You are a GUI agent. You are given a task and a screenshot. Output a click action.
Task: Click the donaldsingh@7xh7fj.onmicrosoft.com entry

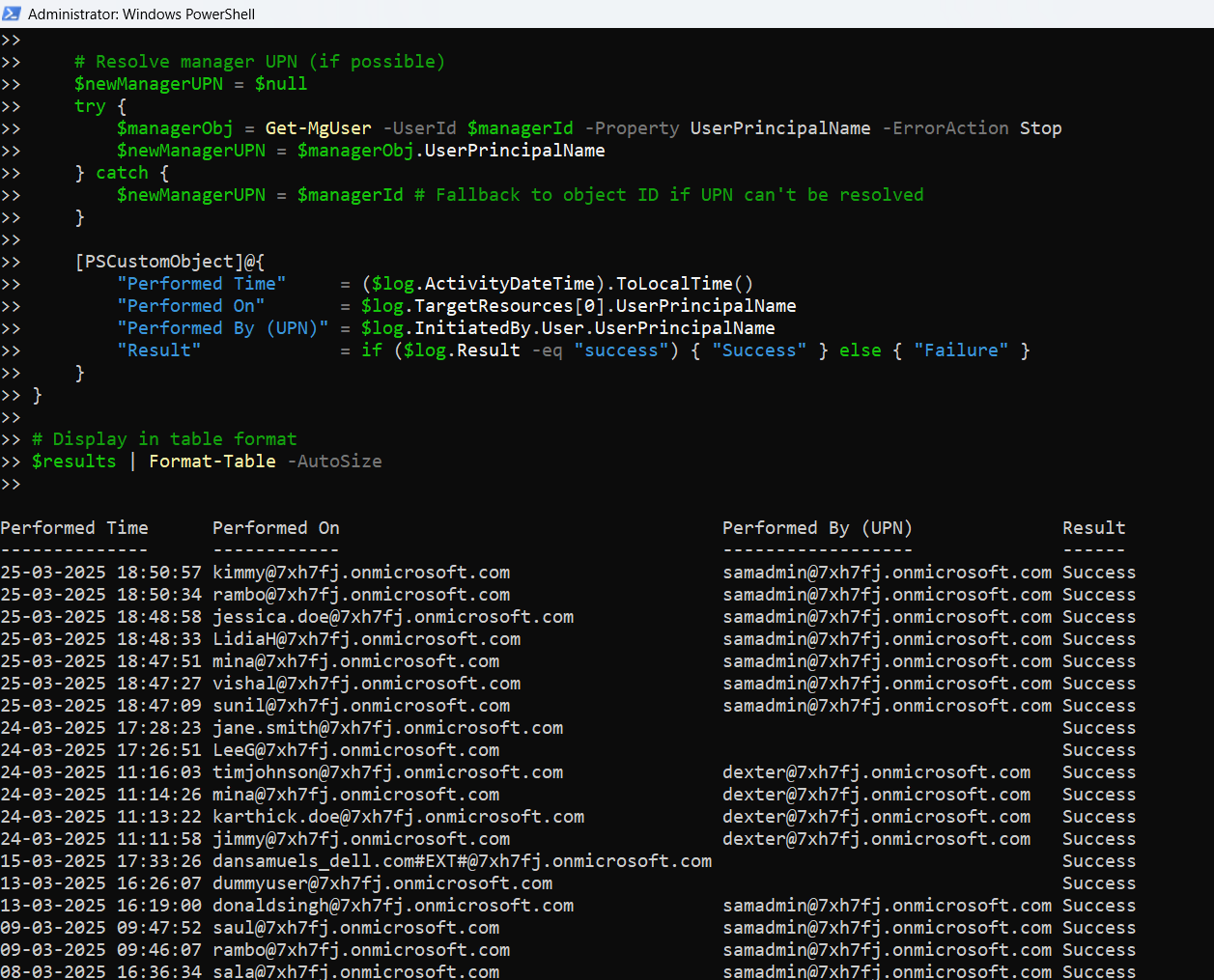[393, 906]
